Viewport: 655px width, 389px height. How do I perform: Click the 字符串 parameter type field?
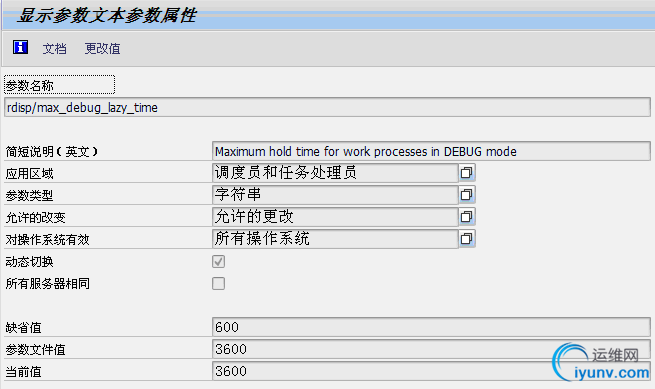pos(335,194)
